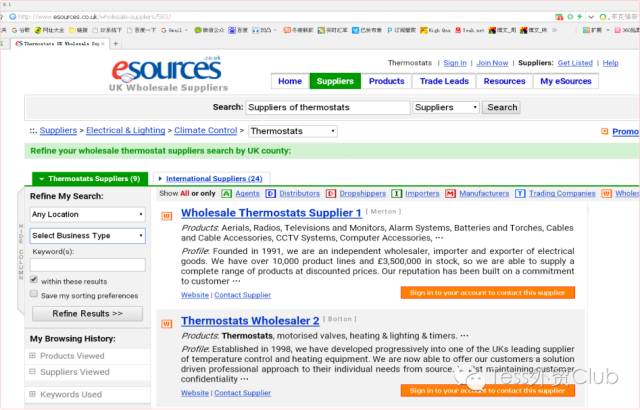Screen dimensions: 640x410
Task: Open the Trade Leads nav tab
Action: coord(444,81)
